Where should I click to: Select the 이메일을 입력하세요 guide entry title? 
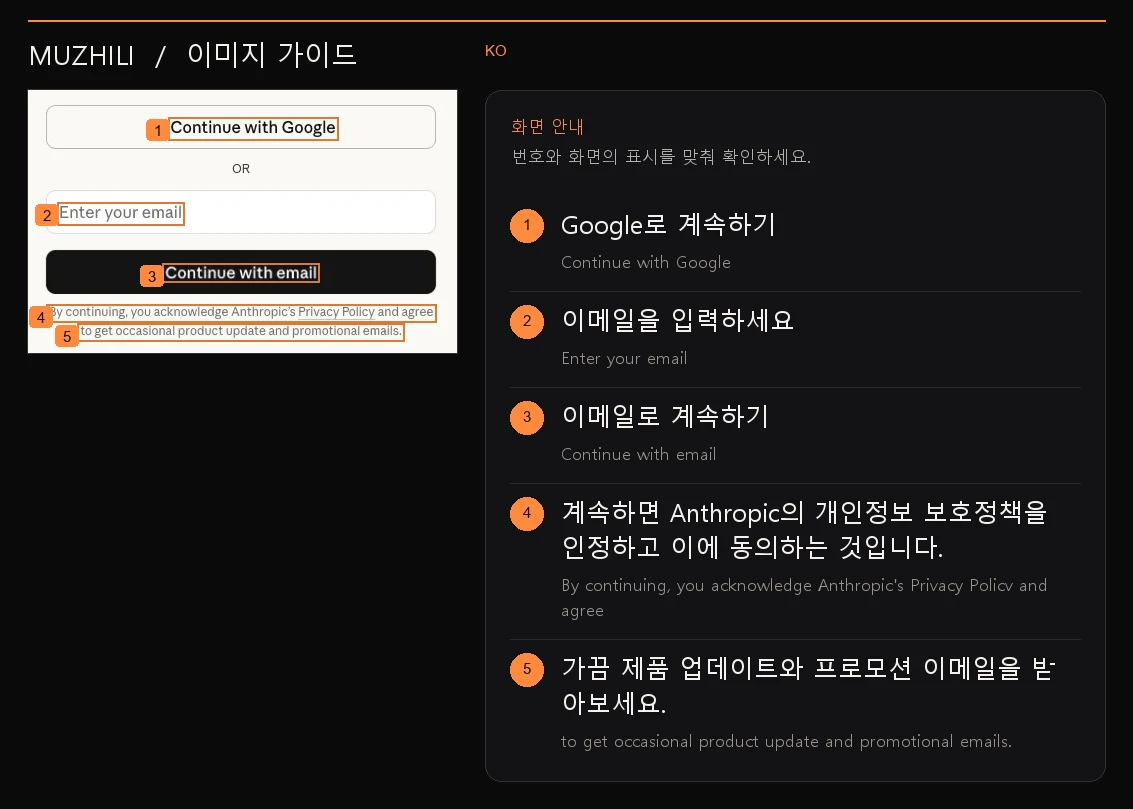pos(678,320)
